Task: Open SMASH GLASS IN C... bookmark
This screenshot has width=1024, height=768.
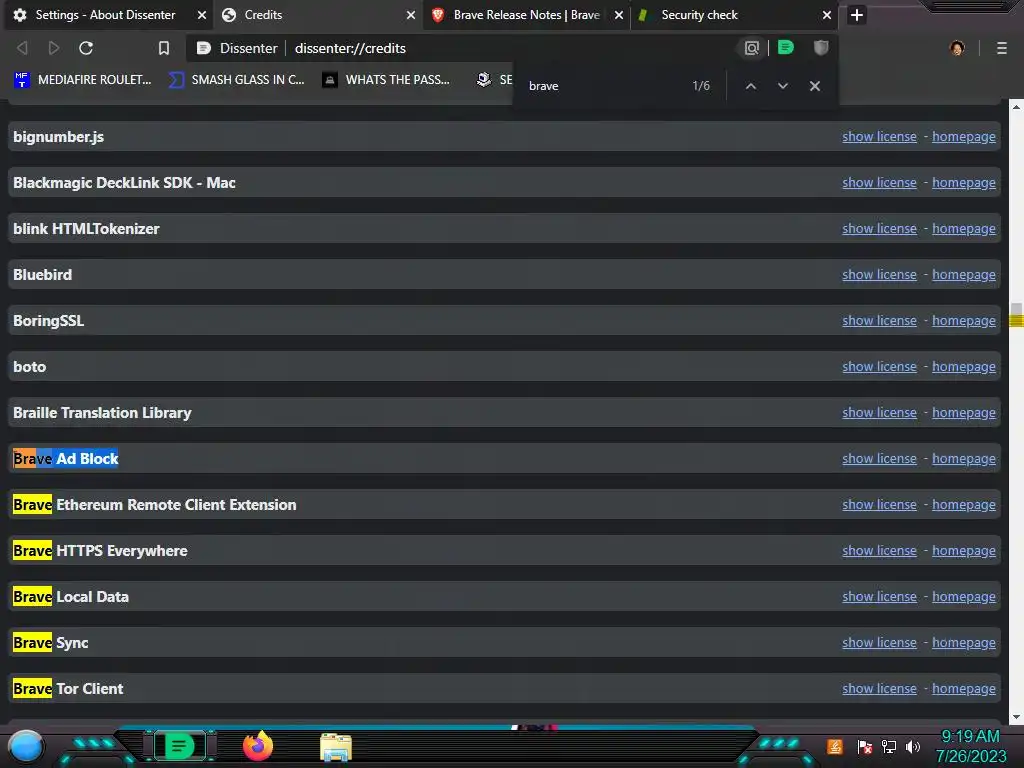Action: (236, 80)
